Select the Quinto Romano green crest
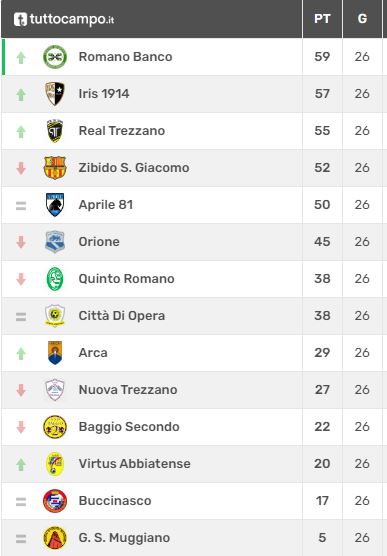Image resolution: width=387 pixels, height=556 pixels. [x=55, y=279]
